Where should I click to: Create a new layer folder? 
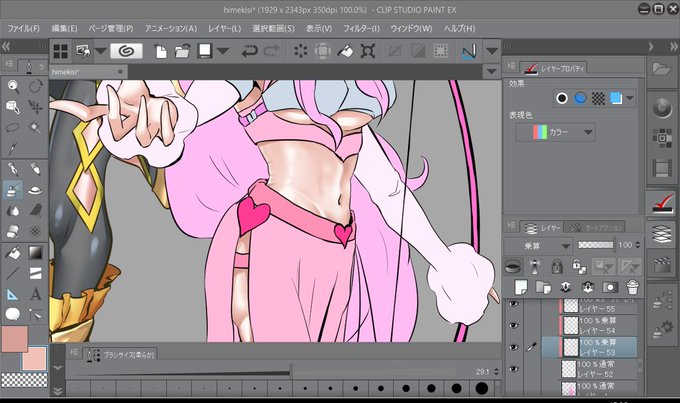pyautogui.click(x=543, y=287)
